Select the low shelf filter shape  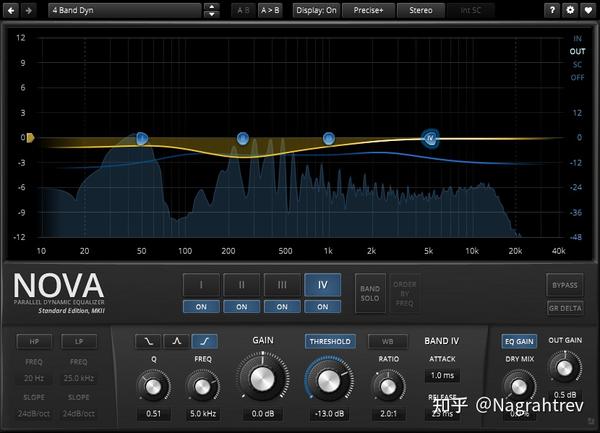click(148, 341)
